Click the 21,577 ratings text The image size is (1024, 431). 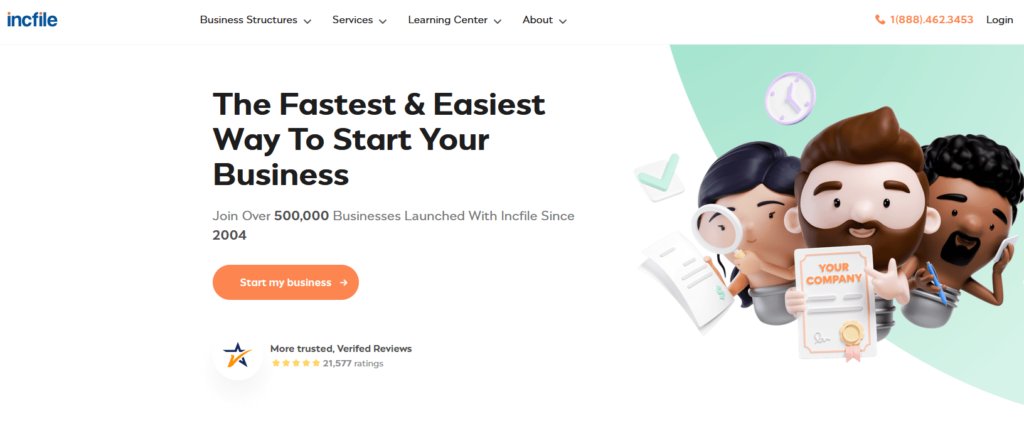click(x=353, y=364)
